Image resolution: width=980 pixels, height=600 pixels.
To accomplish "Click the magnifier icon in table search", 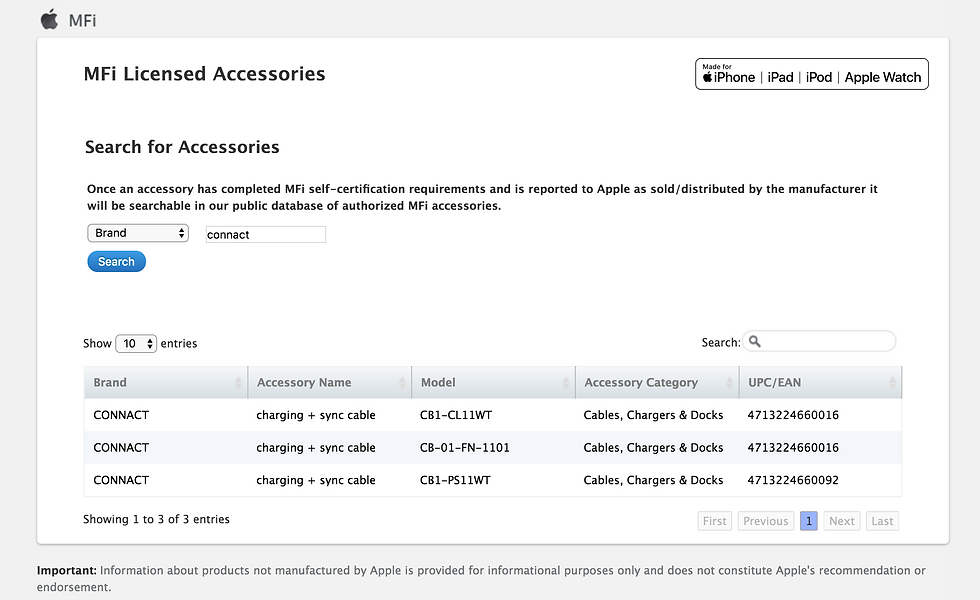I will 755,342.
